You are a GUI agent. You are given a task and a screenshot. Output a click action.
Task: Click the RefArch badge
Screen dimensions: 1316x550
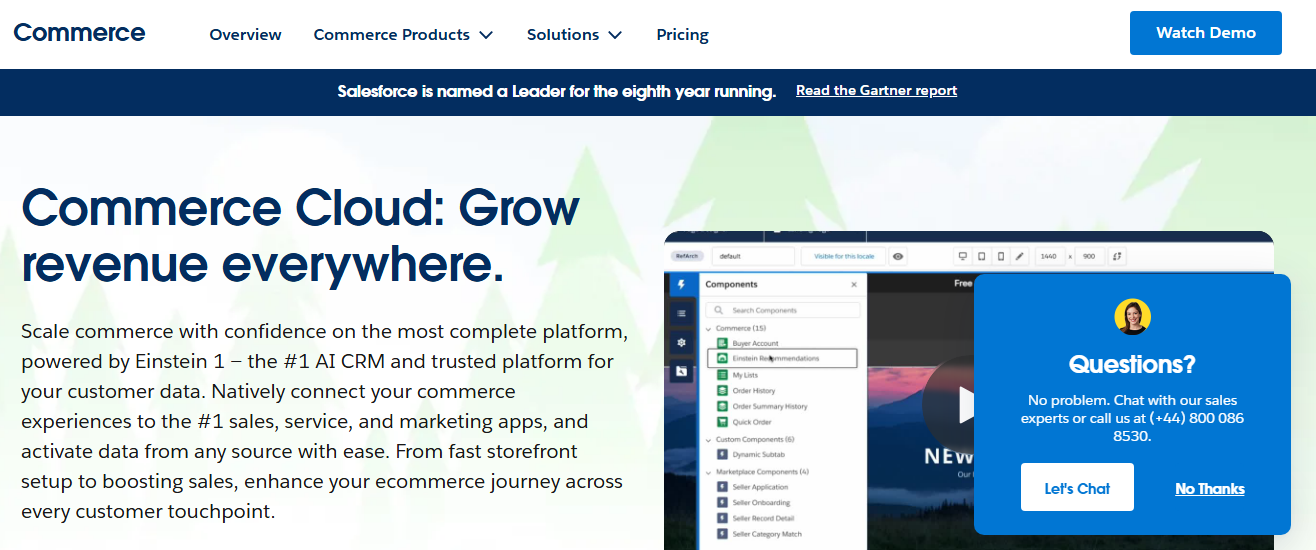(x=686, y=256)
